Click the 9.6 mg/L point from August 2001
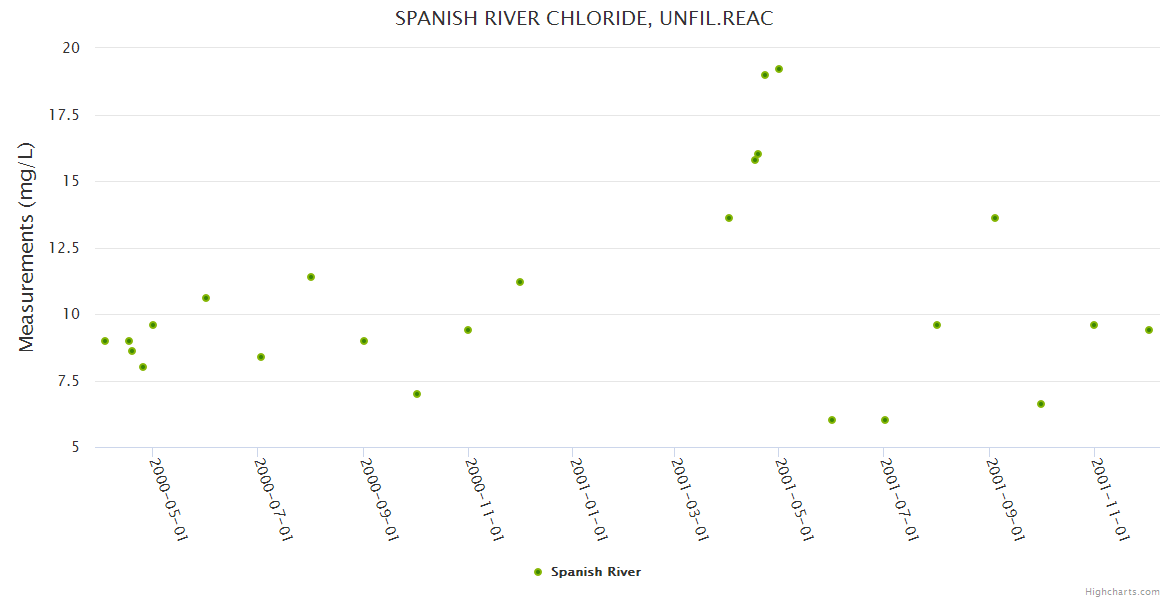Screen dimensions: 1170x600 (x=937, y=325)
